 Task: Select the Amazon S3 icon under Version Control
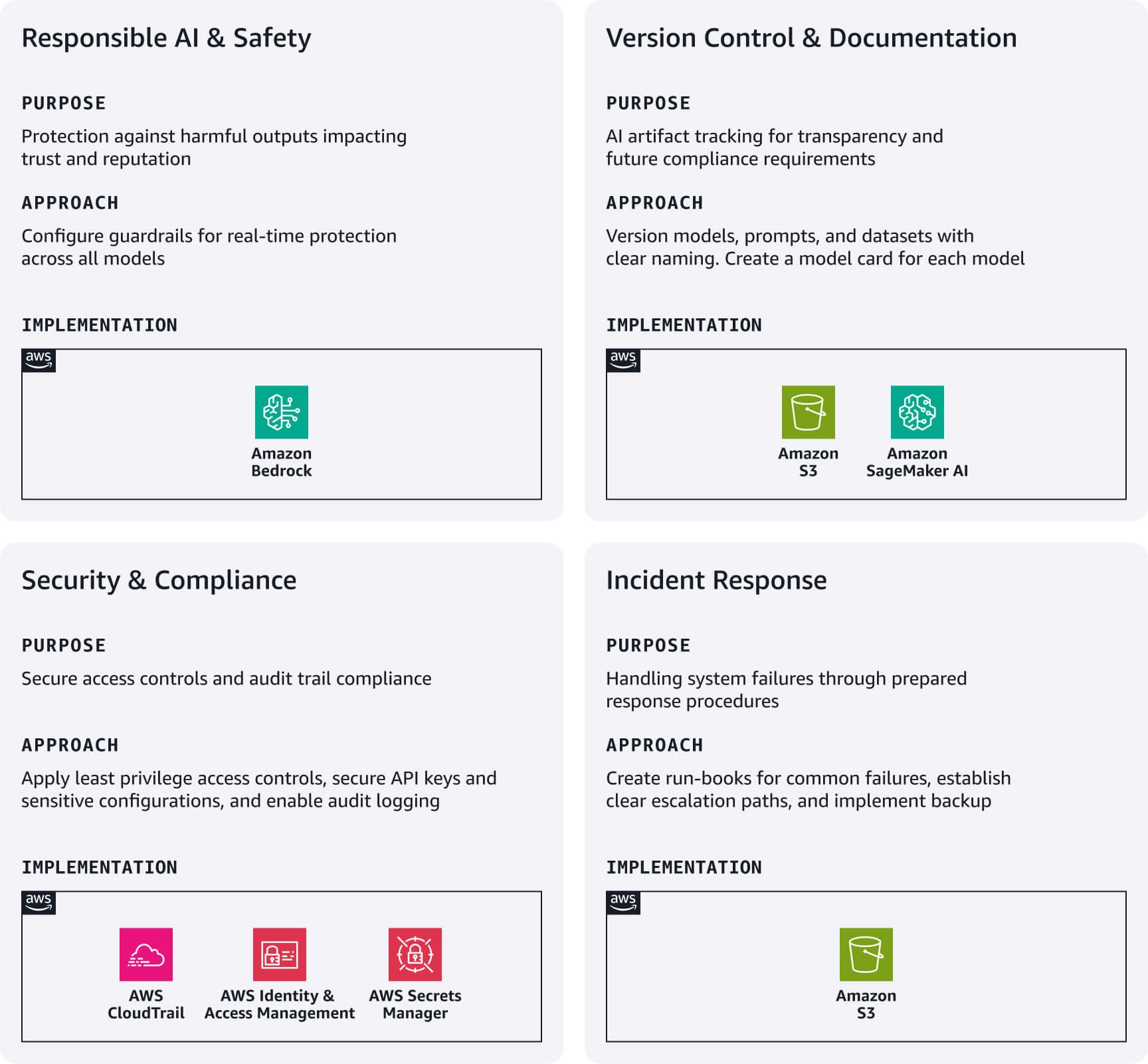808,412
